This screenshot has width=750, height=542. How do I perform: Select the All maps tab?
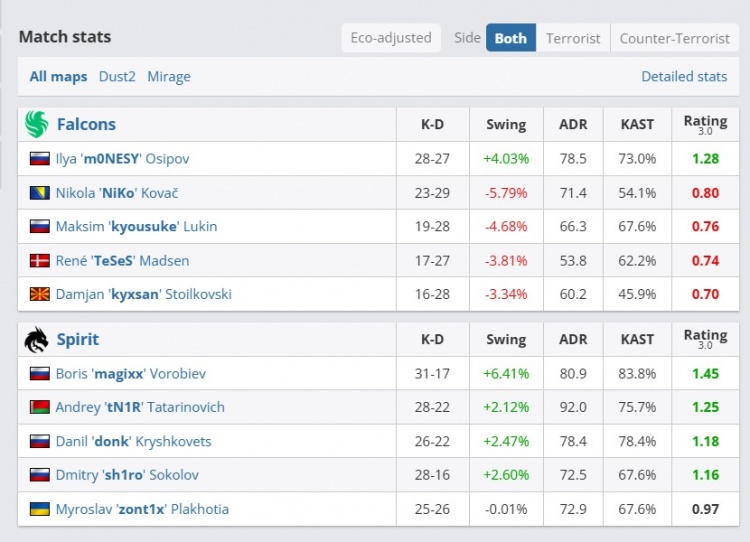(x=58, y=76)
